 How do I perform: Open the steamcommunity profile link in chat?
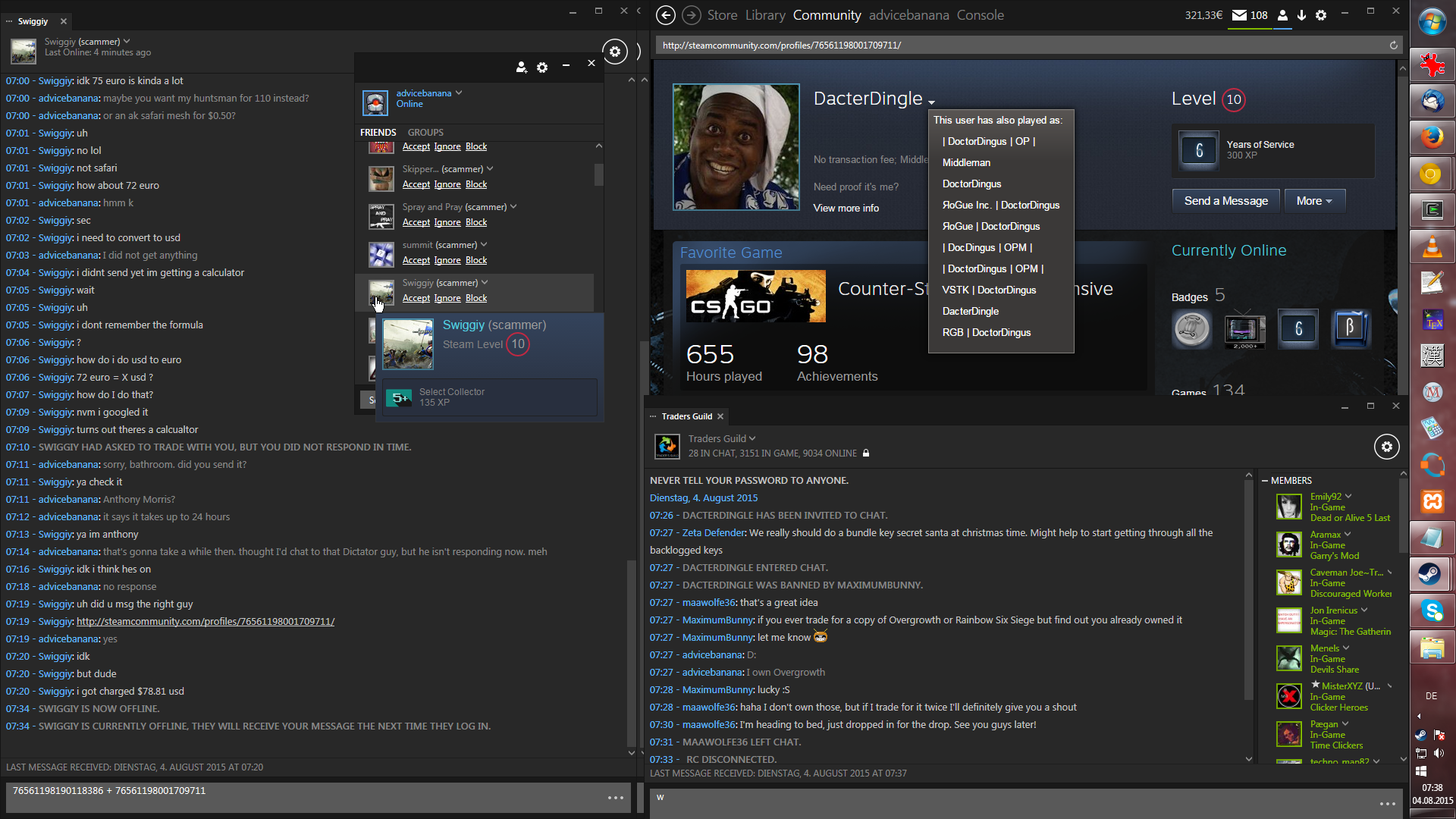pyautogui.click(x=205, y=622)
